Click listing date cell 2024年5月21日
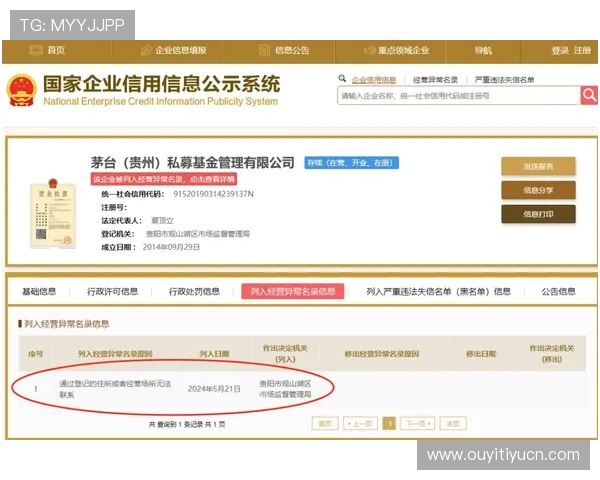 [214, 389]
